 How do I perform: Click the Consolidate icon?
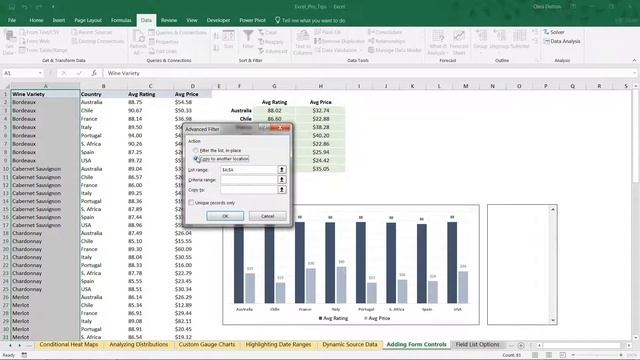371,32
